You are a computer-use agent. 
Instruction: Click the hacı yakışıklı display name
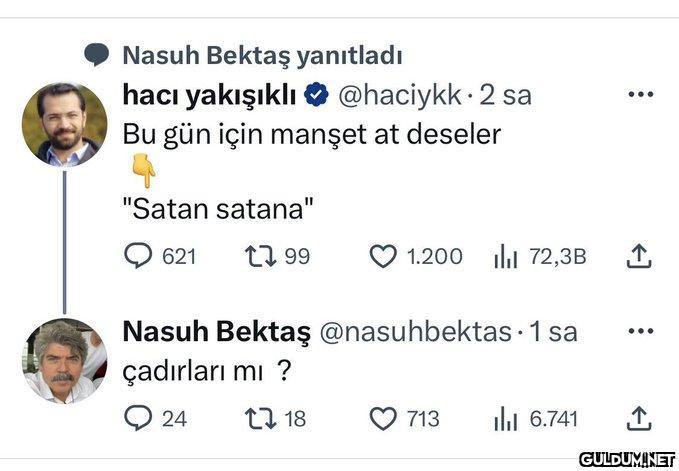[209, 95]
